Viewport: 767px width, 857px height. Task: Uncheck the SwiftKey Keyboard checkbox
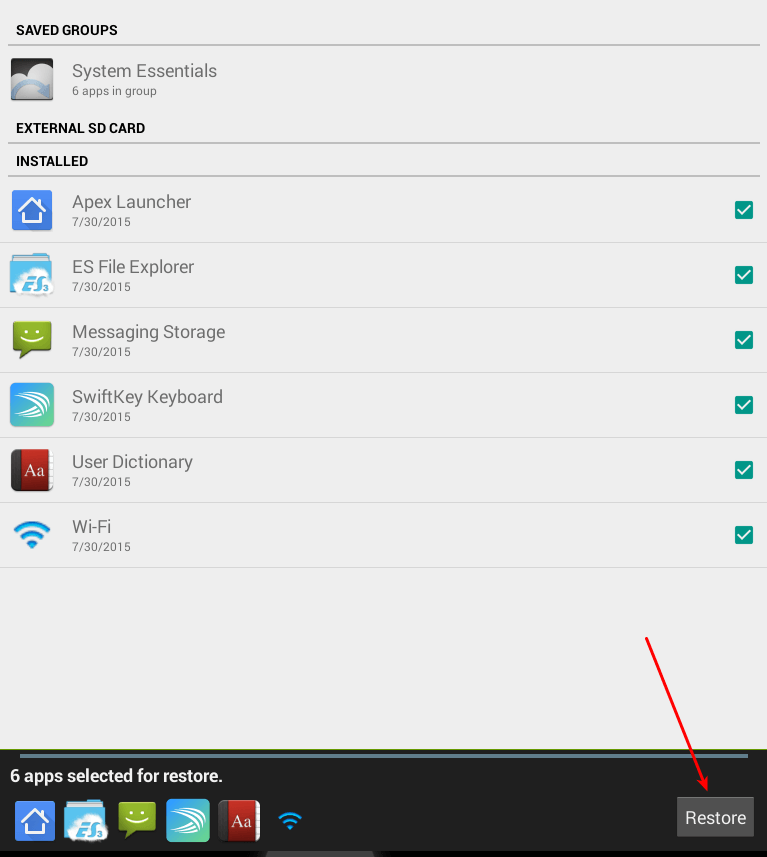[x=743, y=405]
